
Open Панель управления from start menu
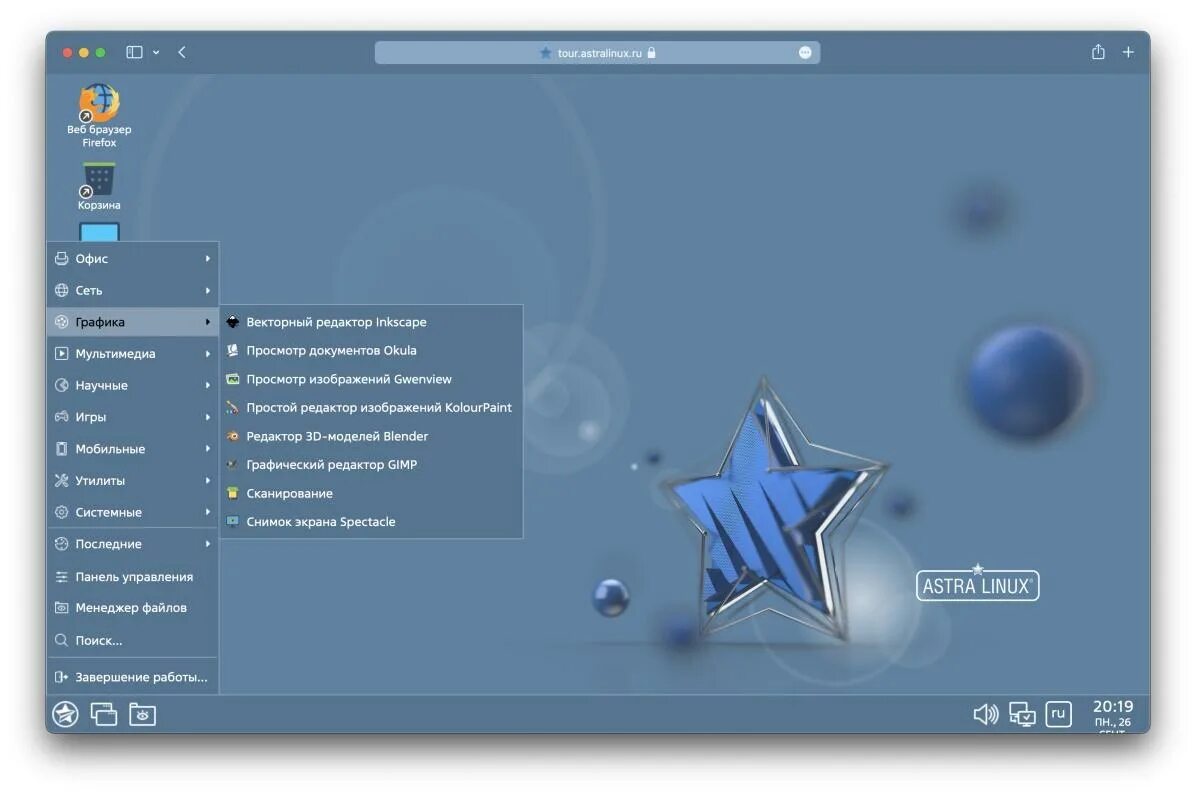133,577
